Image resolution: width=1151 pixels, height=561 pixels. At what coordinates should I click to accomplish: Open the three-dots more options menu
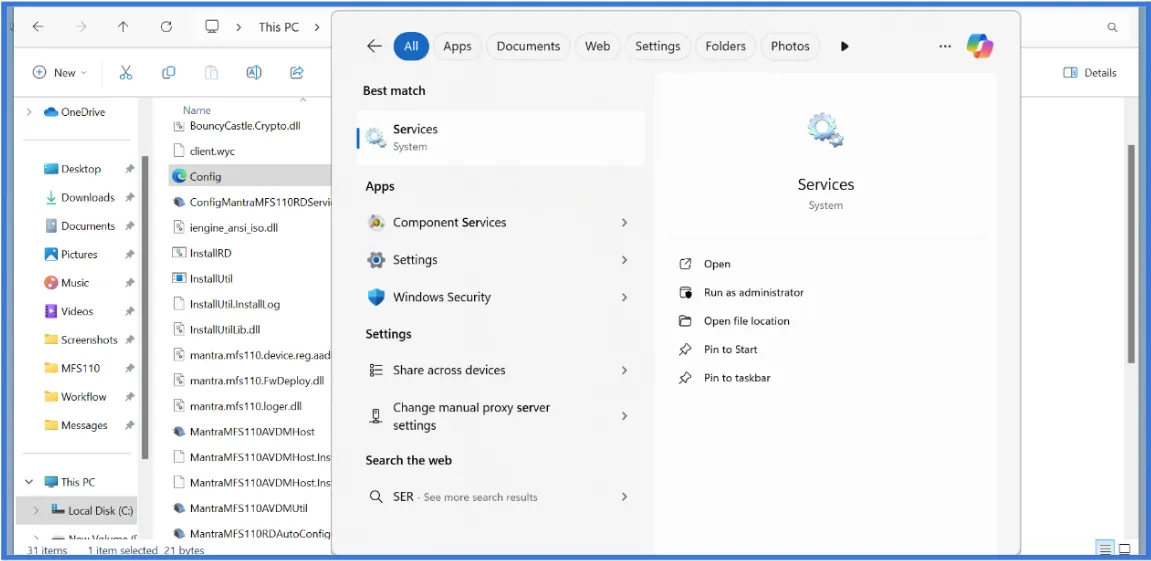click(945, 46)
